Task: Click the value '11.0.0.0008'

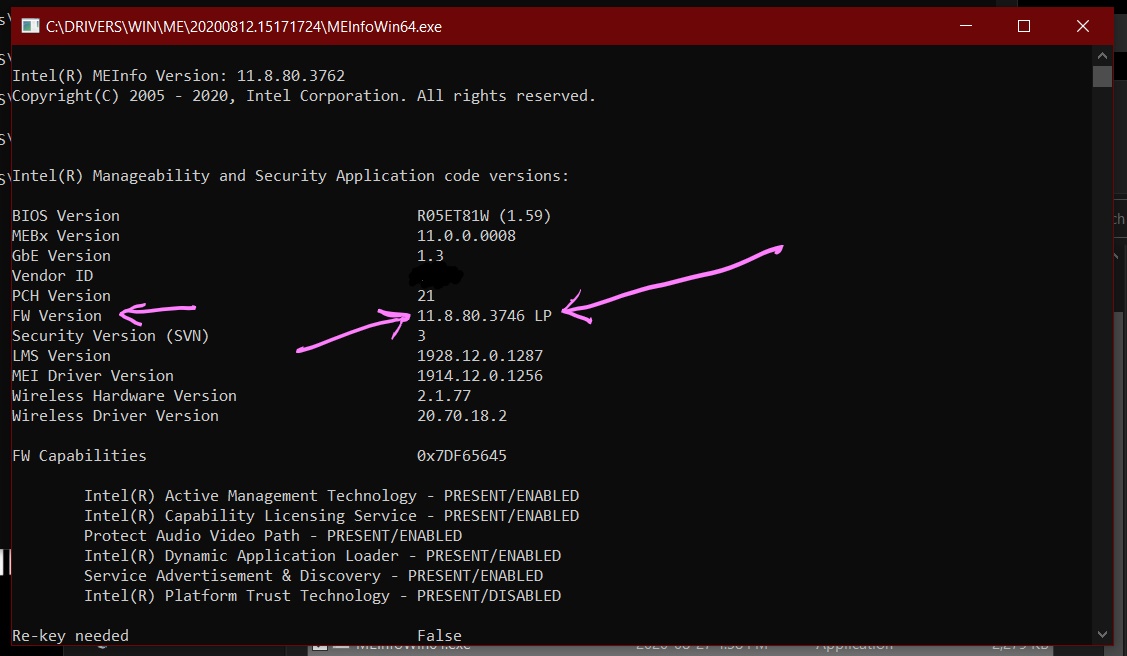Action: point(466,236)
